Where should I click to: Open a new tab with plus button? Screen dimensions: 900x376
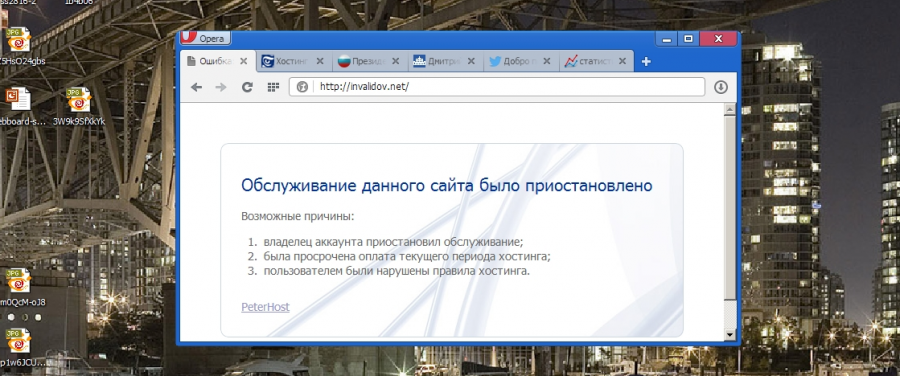[x=646, y=61]
